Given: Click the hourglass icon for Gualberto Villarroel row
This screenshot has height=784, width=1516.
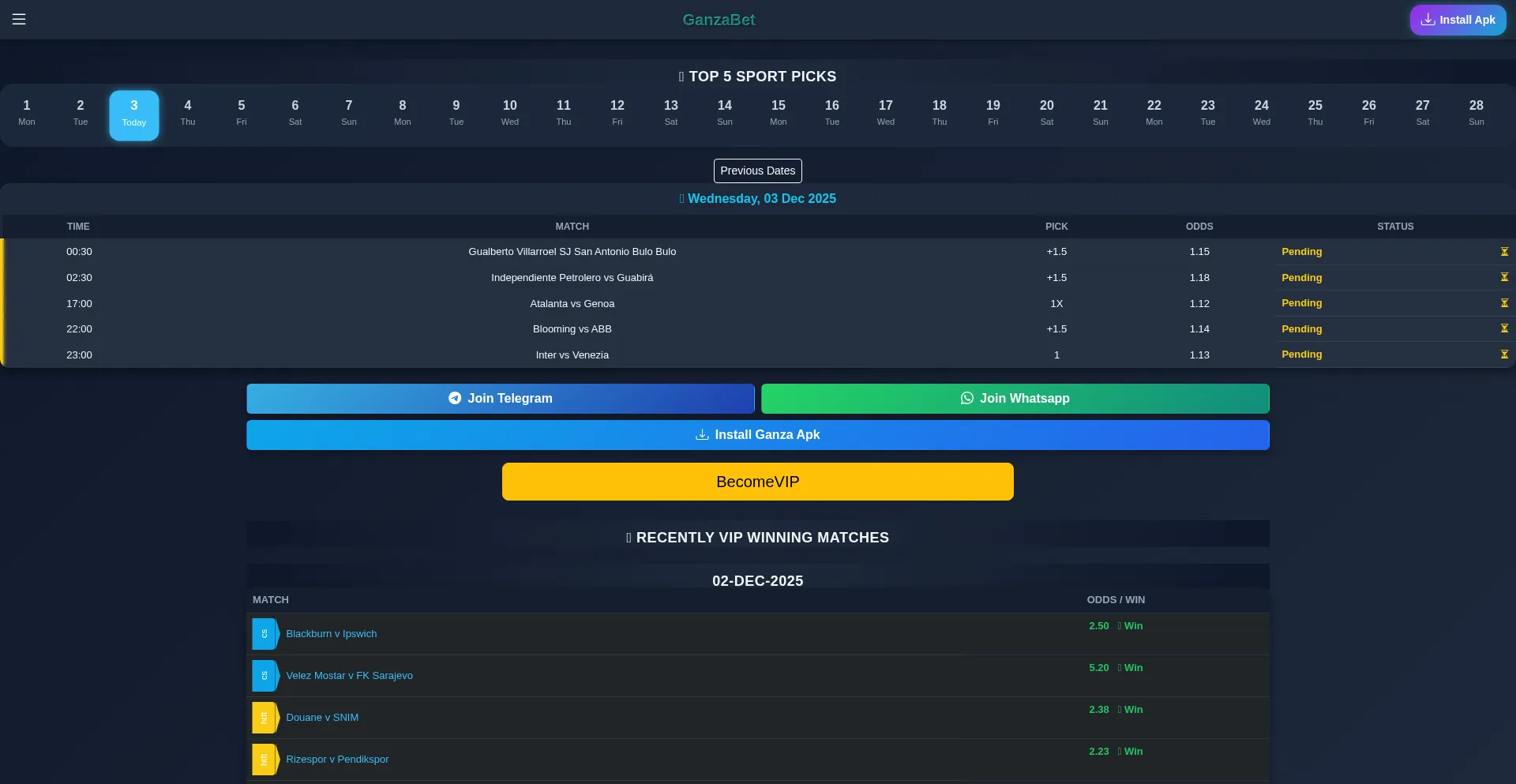Looking at the screenshot, I should [x=1504, y=252].
